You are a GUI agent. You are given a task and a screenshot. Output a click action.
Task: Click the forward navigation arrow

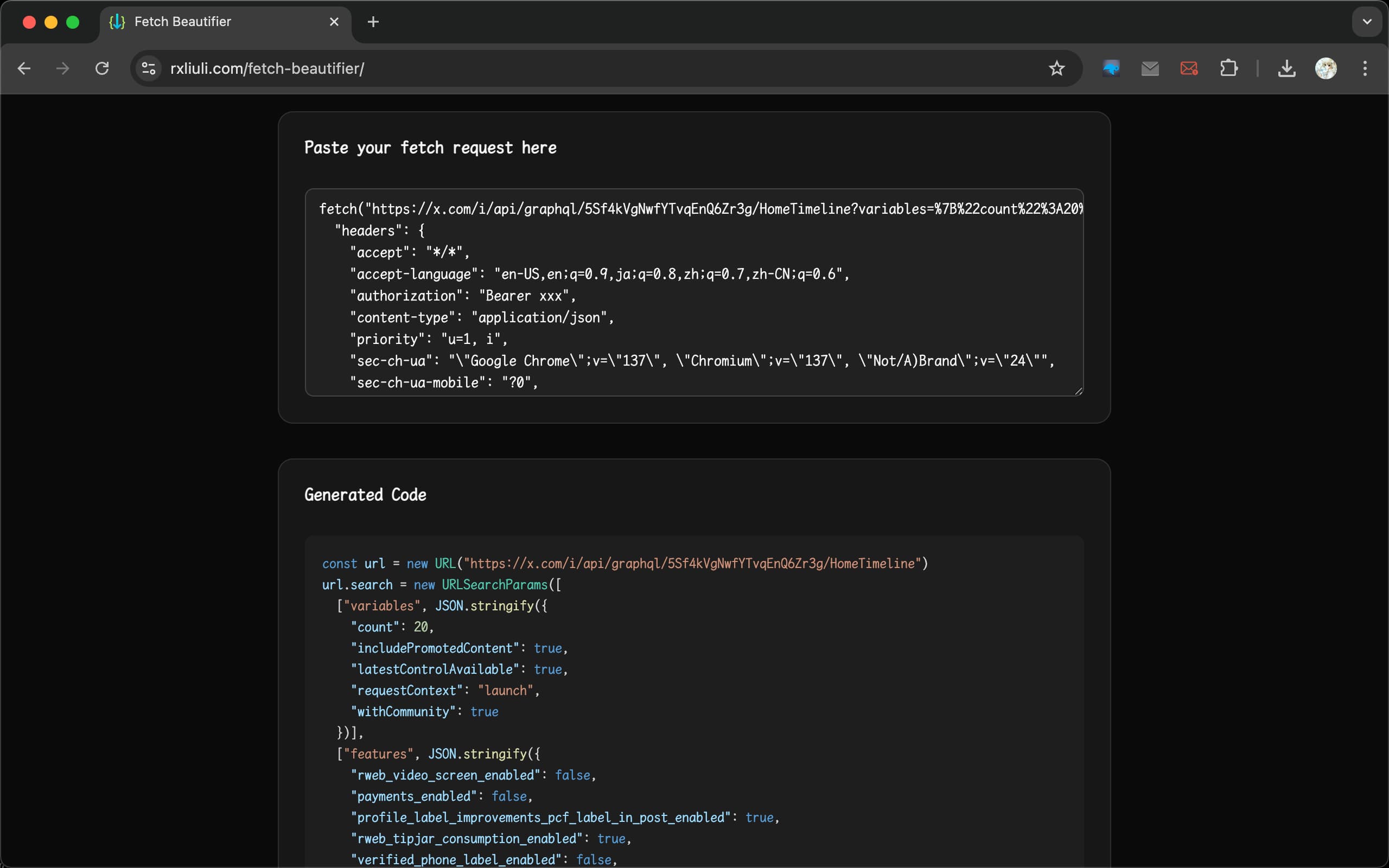point(62,68)
